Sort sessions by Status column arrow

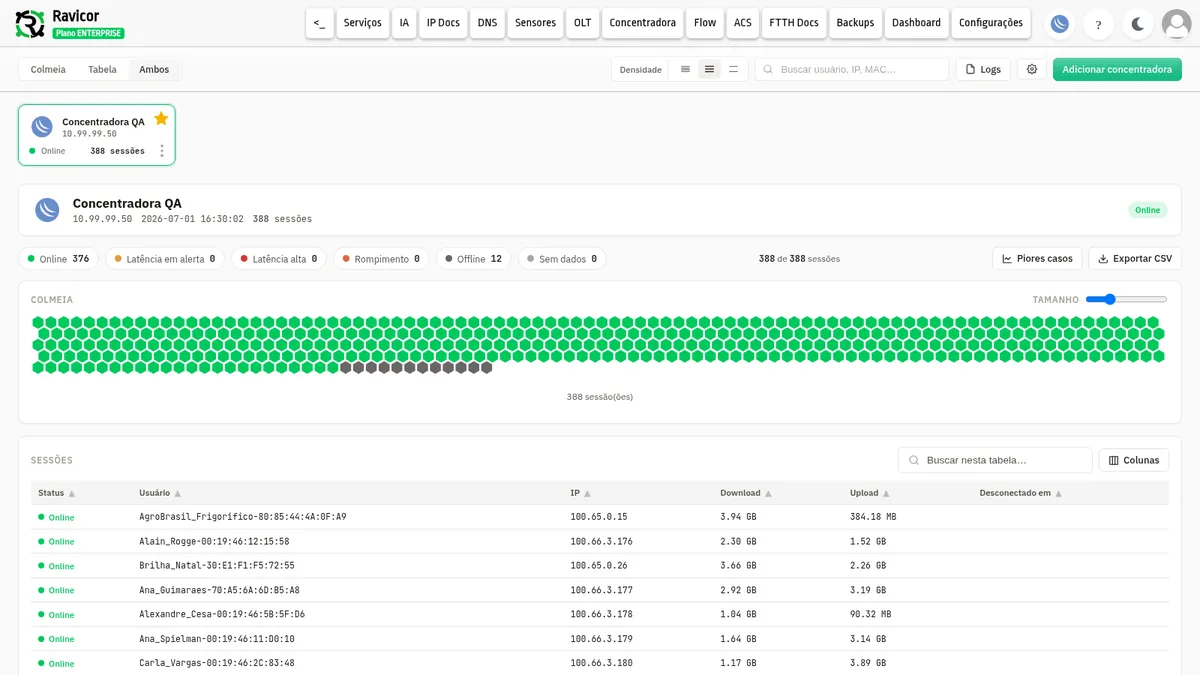pyautogui.click(x=72, y=494)
